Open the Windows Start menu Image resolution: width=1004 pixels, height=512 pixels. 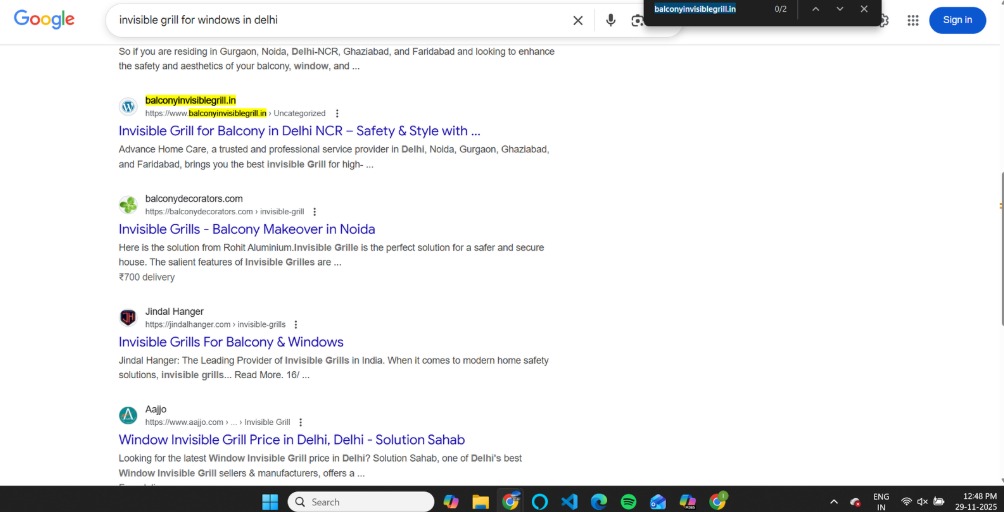tap(270, 501)
